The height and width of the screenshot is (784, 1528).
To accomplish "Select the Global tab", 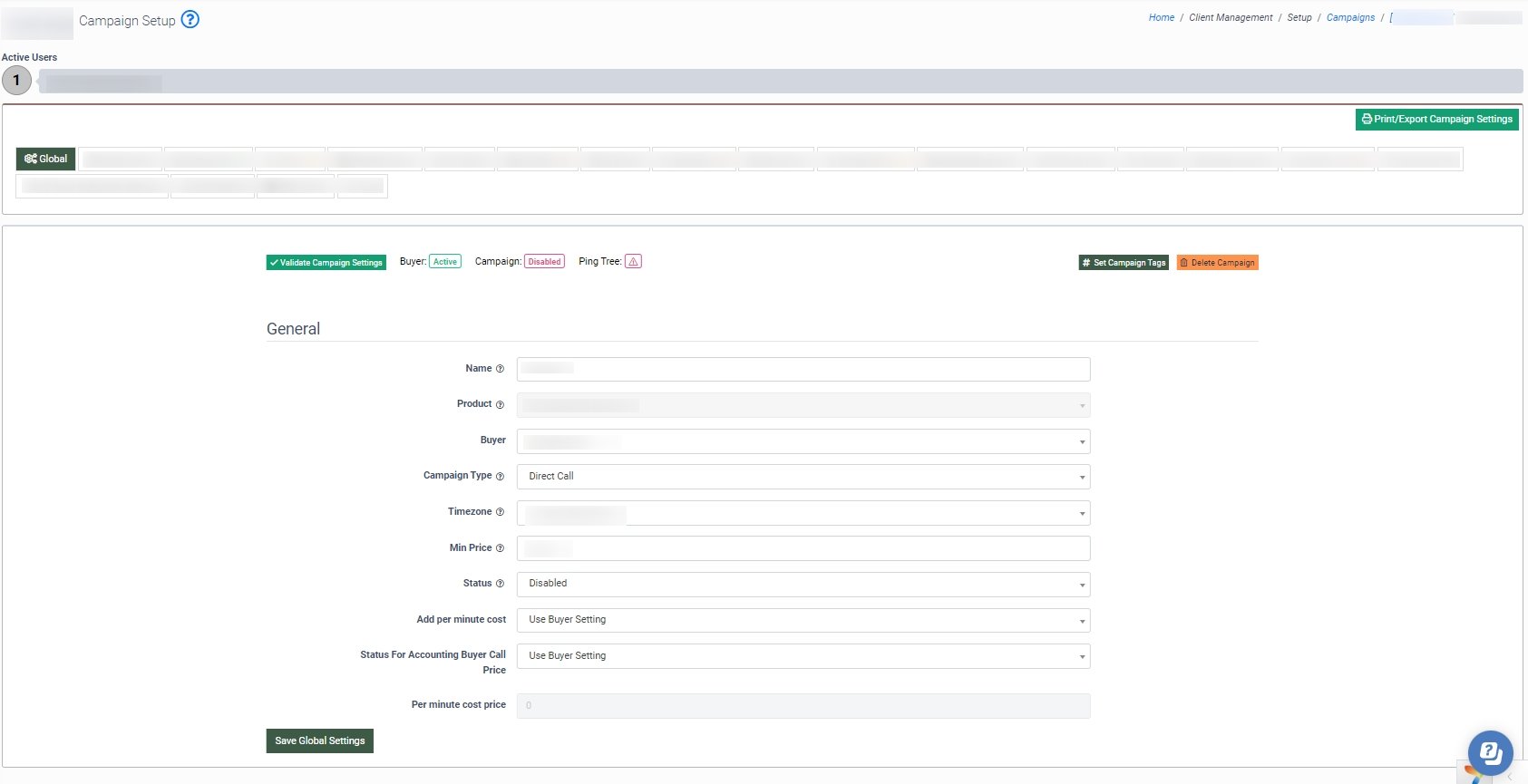I will pos(45,159).
